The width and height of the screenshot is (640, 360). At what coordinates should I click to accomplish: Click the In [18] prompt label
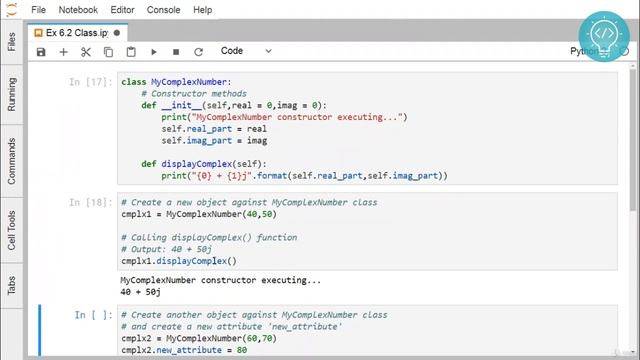click(x=90, y=202)
